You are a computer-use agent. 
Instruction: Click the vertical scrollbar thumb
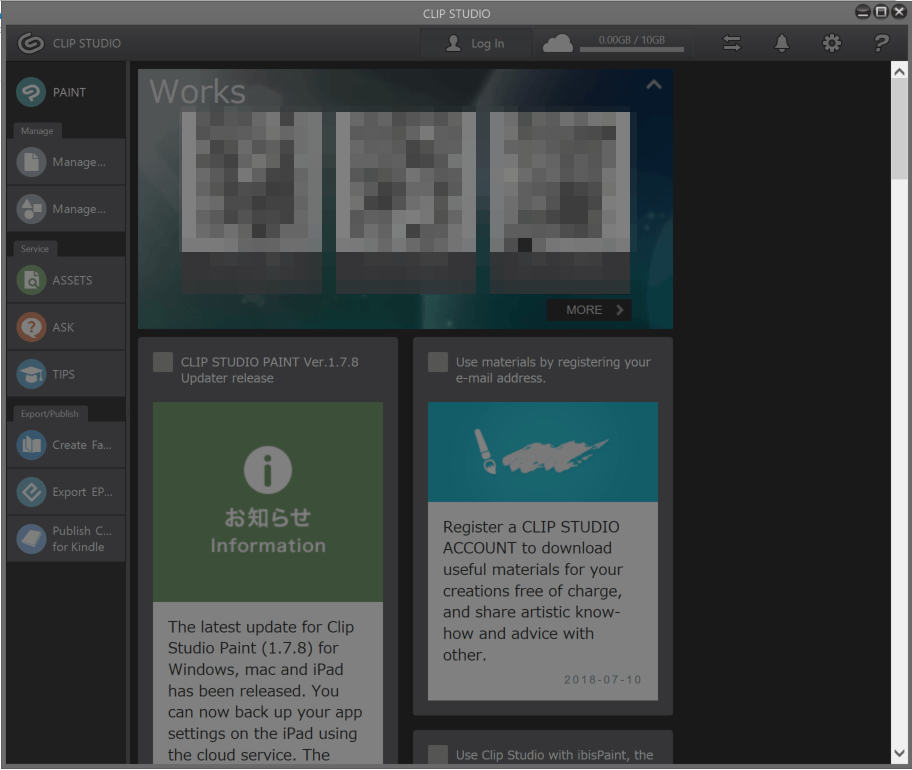899,129
